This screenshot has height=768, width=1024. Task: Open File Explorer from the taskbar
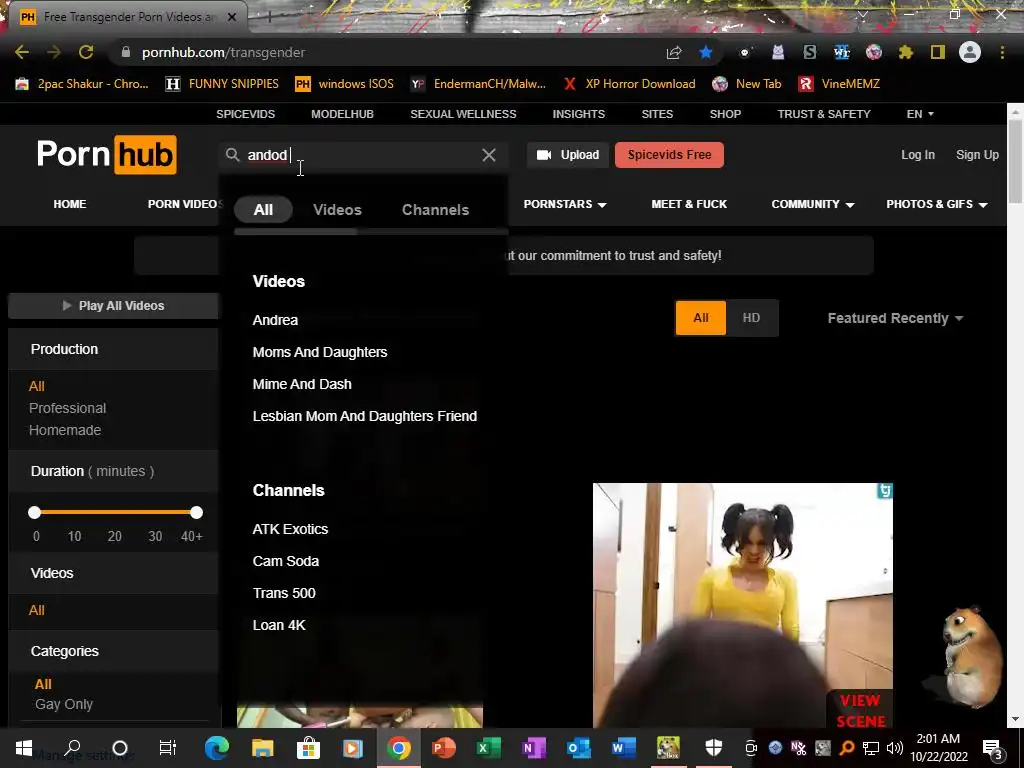[263, 748]
